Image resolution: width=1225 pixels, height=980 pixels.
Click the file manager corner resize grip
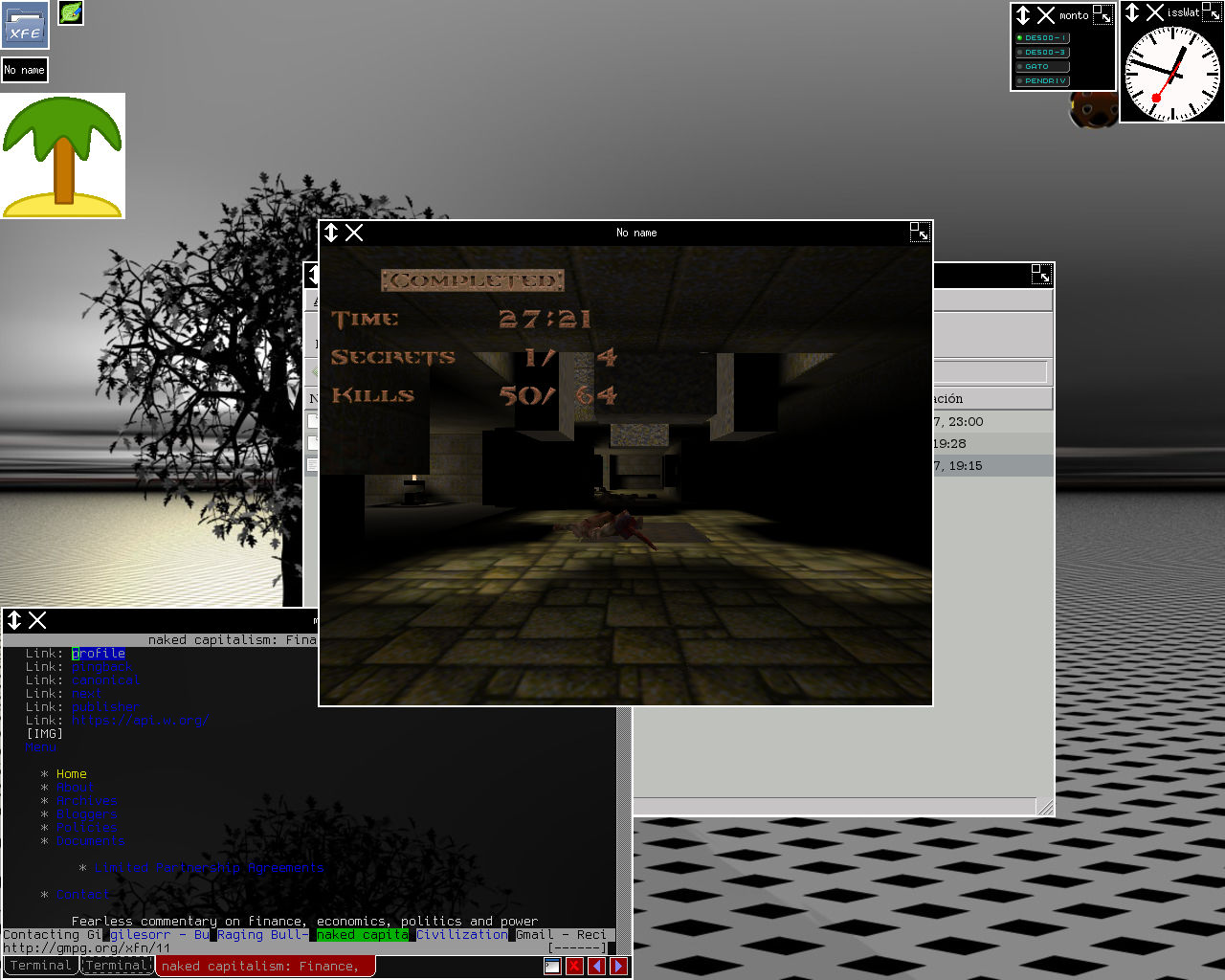pos(1046,808)
